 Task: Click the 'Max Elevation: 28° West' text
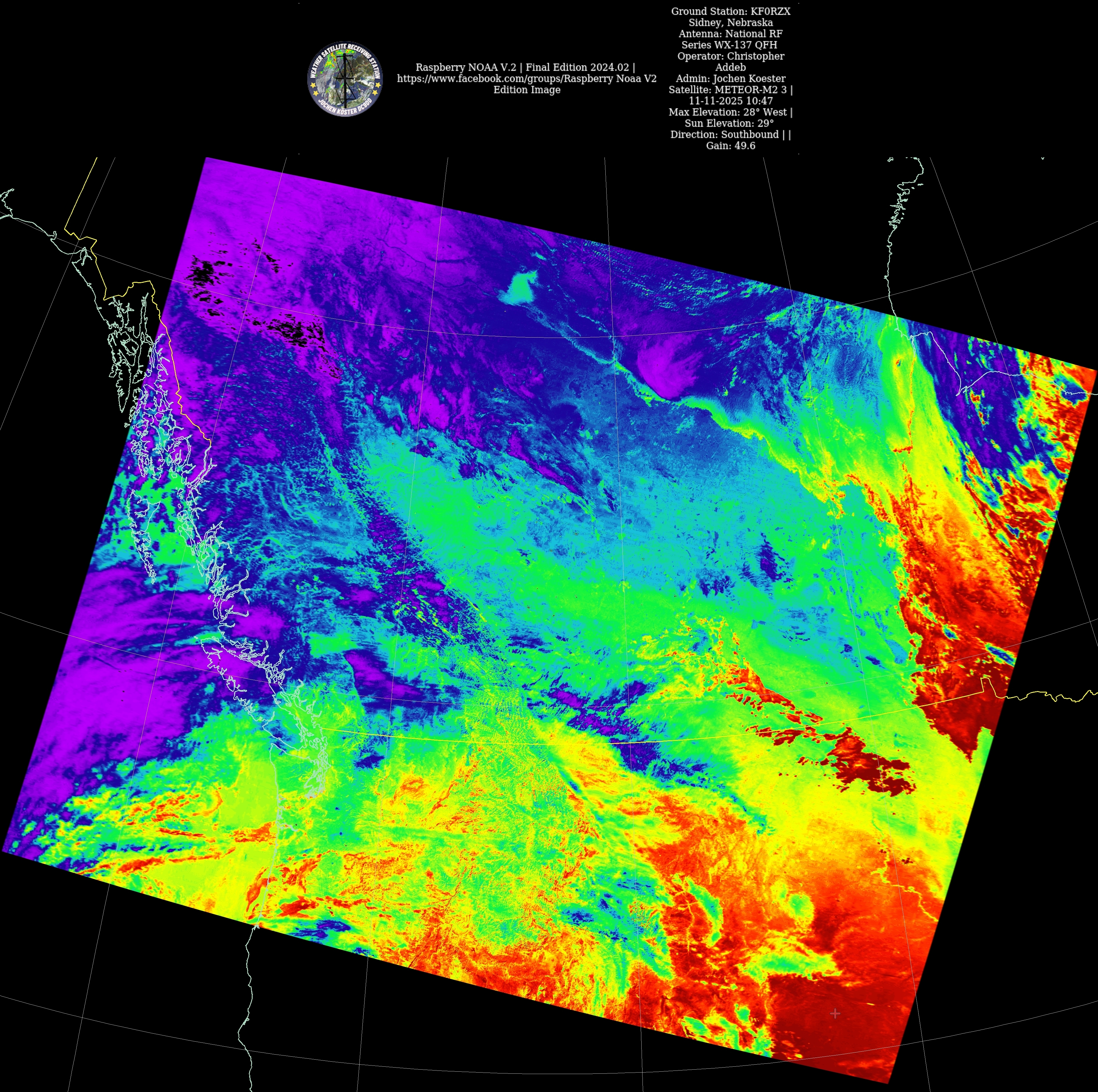730,112
